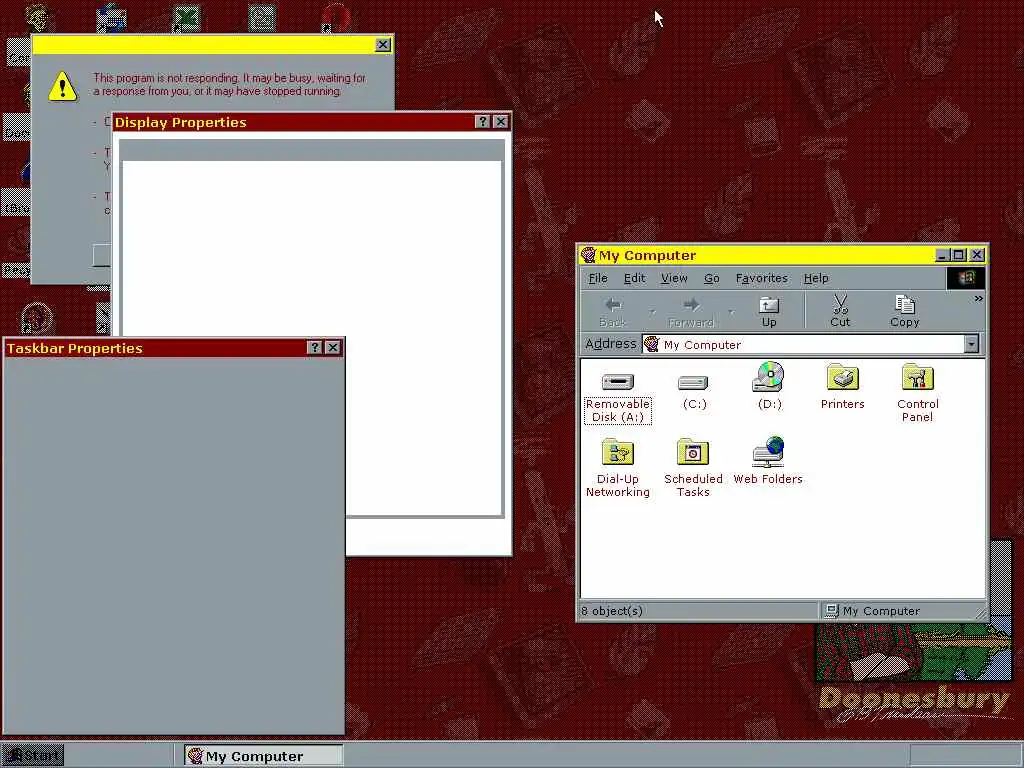Open the File menu in My Computer
Image resolution: width=1024 pixels, height=768 pixels.
(x=598, y=278)
